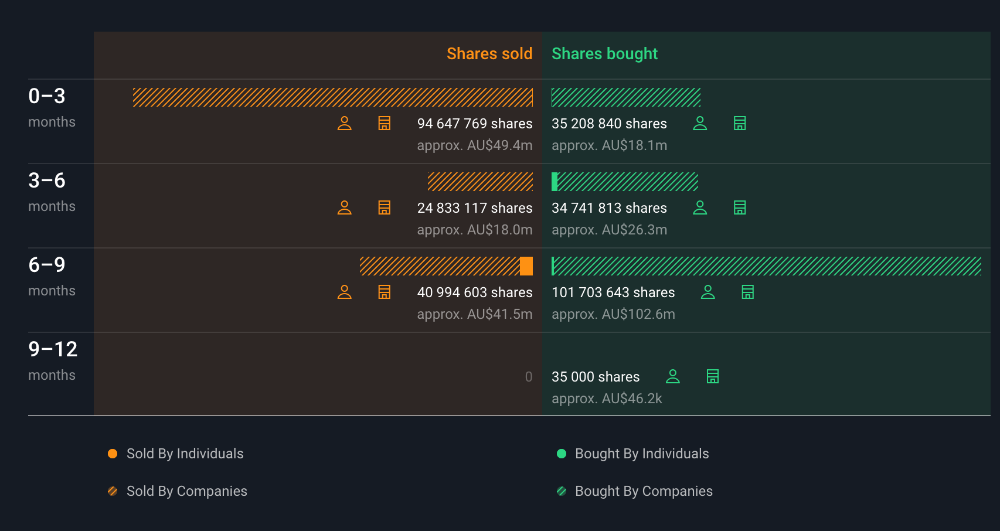Toggle the Bought By Companies legend item
This screenshot has width=1000, height=531.
point(634,492)
